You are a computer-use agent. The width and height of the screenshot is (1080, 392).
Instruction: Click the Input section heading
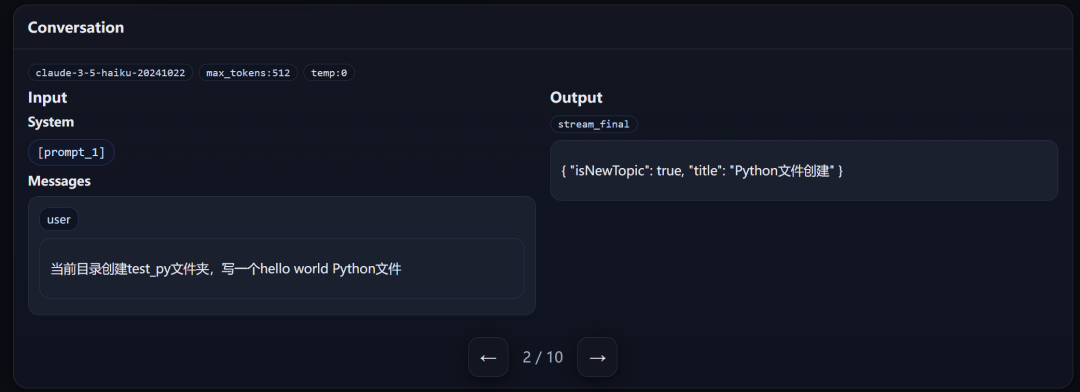click(x=48, y=97)
